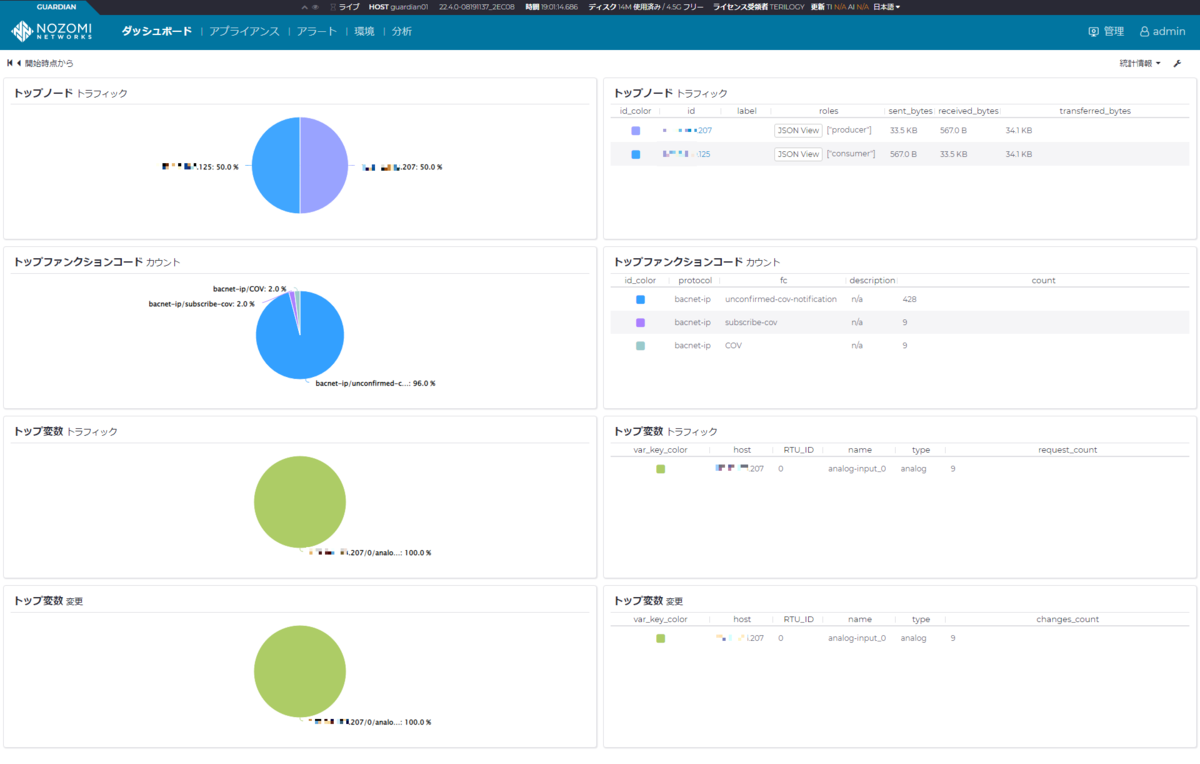
Task: Click green pie in トップ変数 トラフィック chart
Action: pyautogui.click(x=300, y=503)
